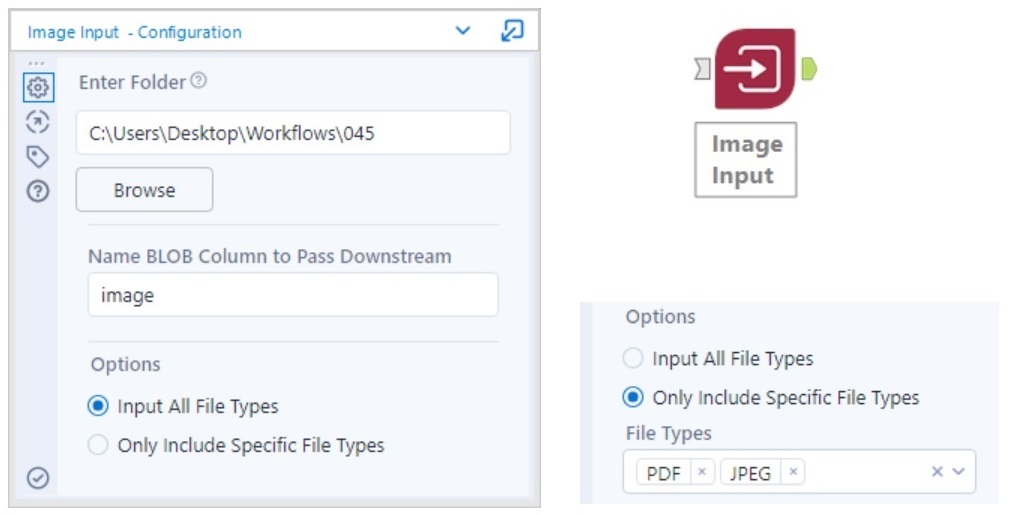Select the red Image Input tool icon
Screen dimensions: 1012x515
[x=755, y=68]
